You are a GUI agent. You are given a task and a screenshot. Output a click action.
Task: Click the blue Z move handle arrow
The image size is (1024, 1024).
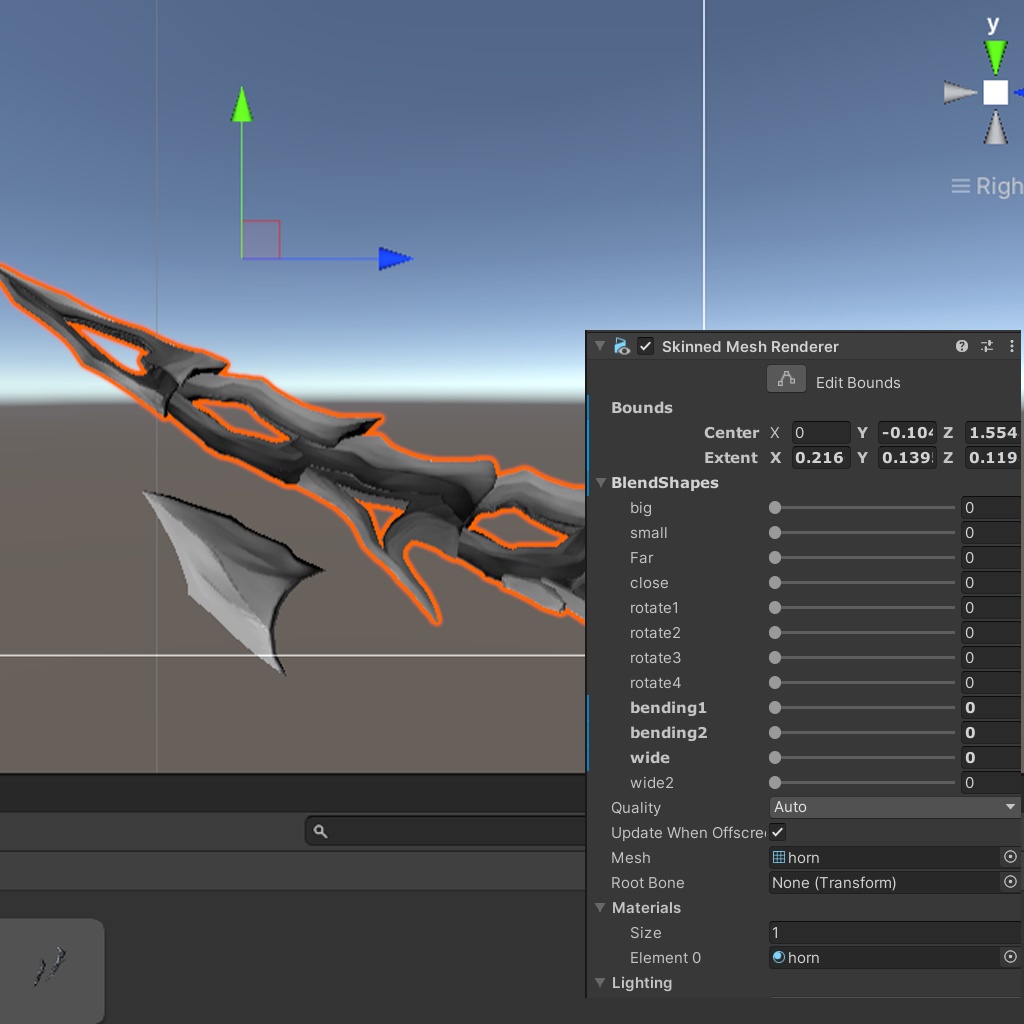[395, 259]
